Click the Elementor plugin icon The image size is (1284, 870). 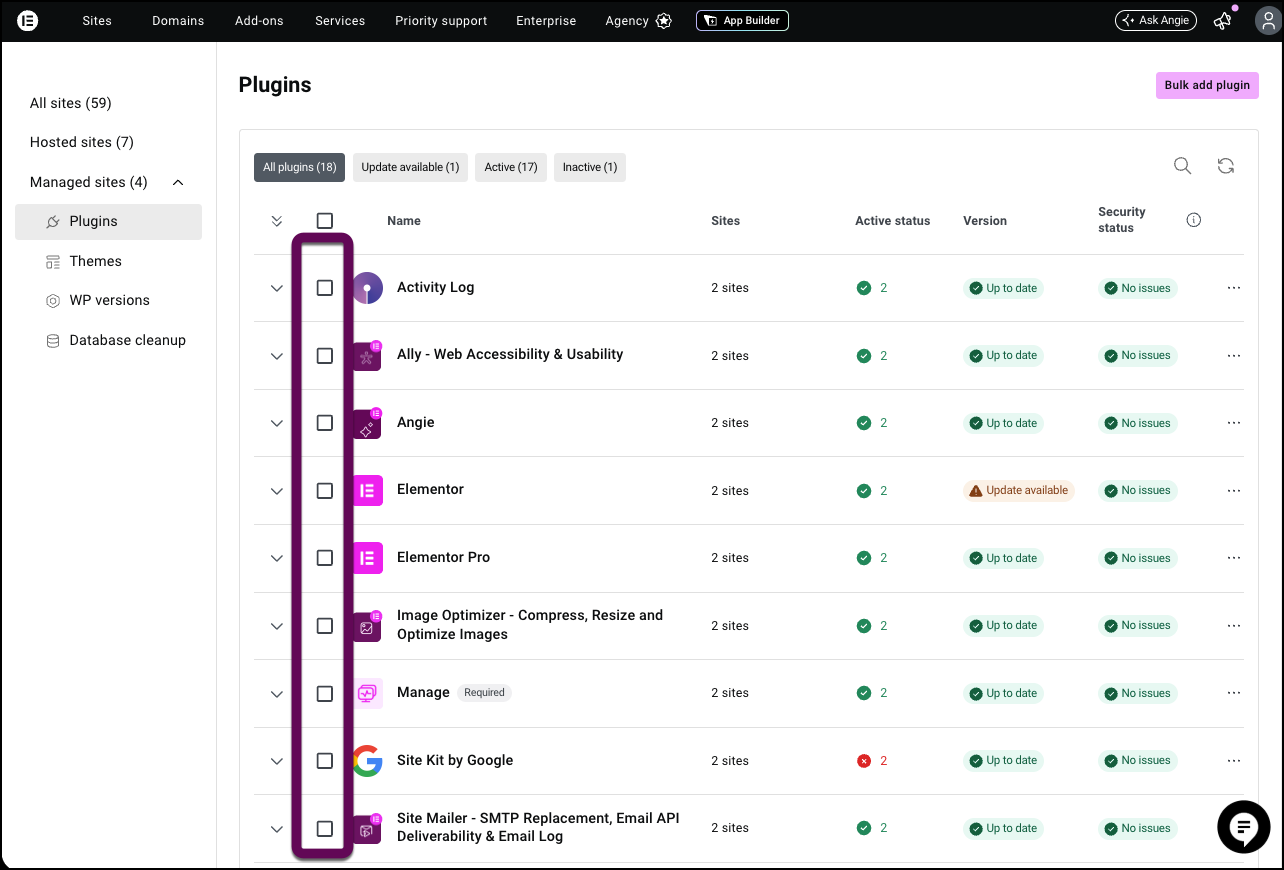point(367,491)
